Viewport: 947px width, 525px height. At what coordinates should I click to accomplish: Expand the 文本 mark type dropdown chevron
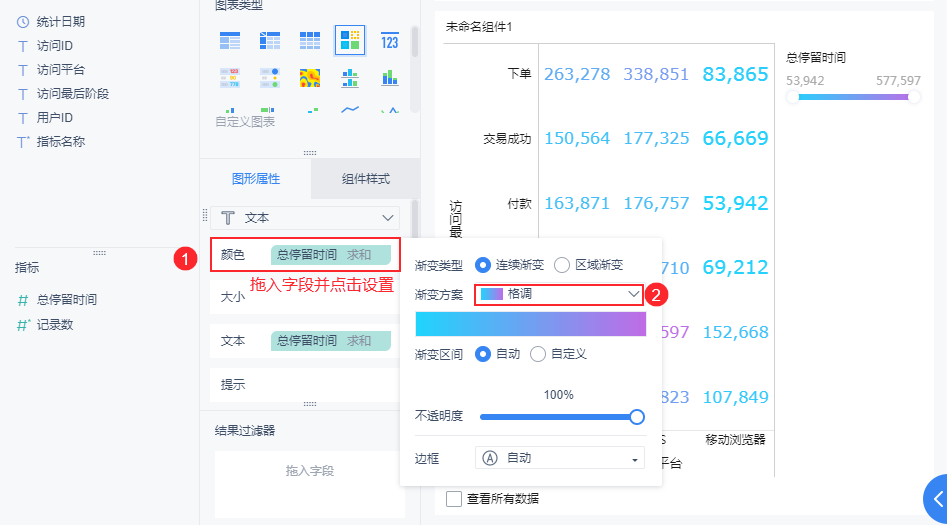pyautogui.click(x=388, y=218)
